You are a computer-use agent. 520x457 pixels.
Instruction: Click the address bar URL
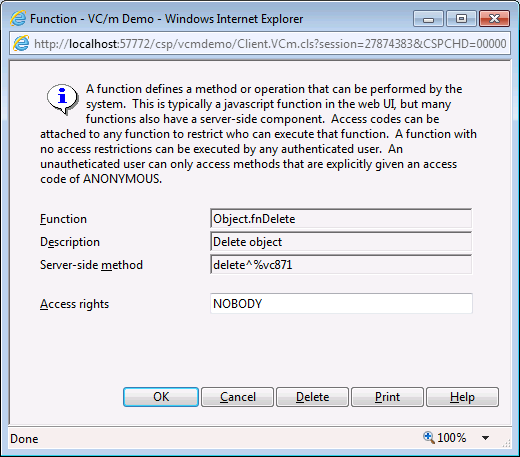pyautogui.click(x=270, y=44)
